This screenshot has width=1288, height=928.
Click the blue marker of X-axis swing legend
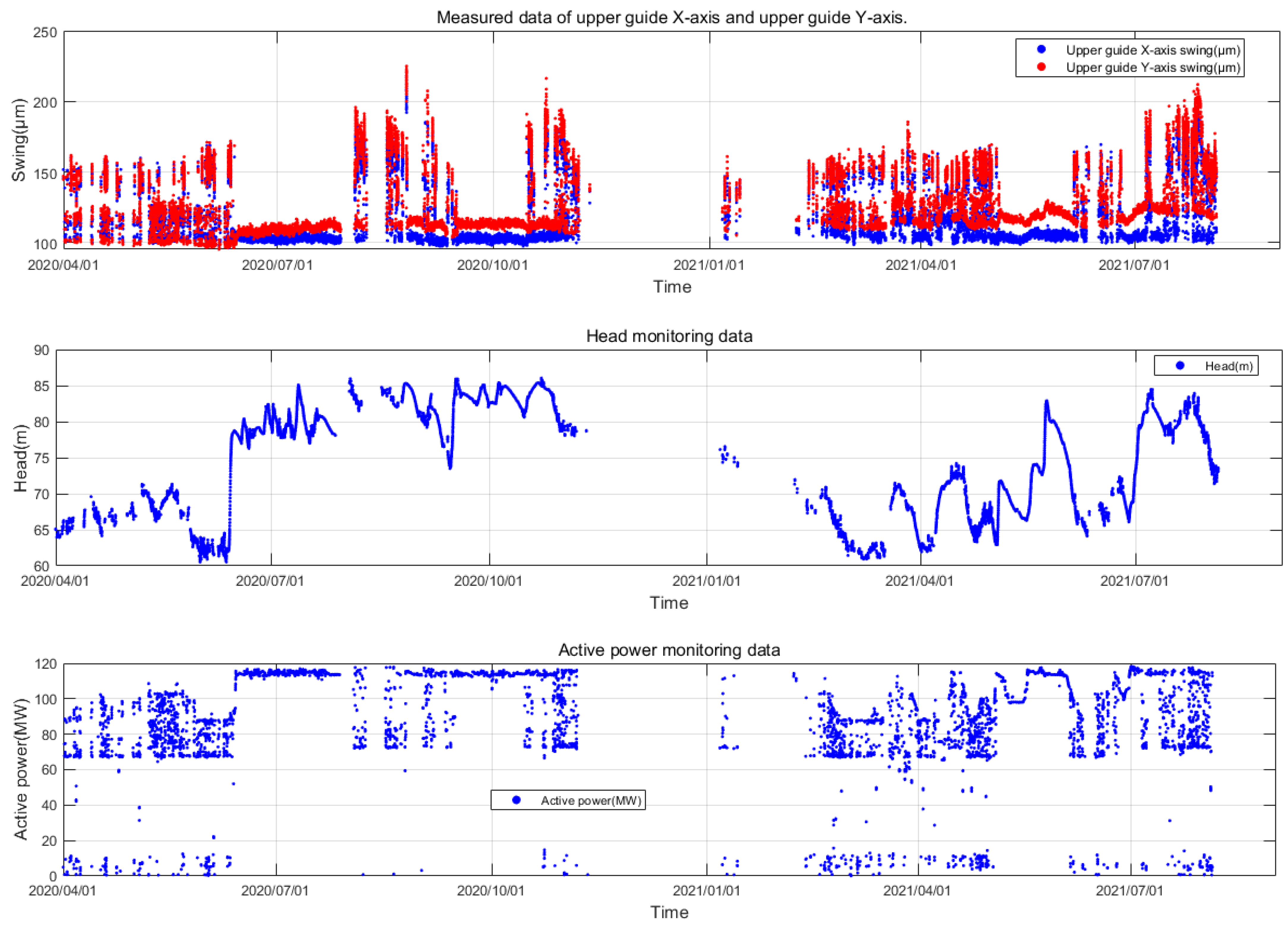coord(1041,49)
